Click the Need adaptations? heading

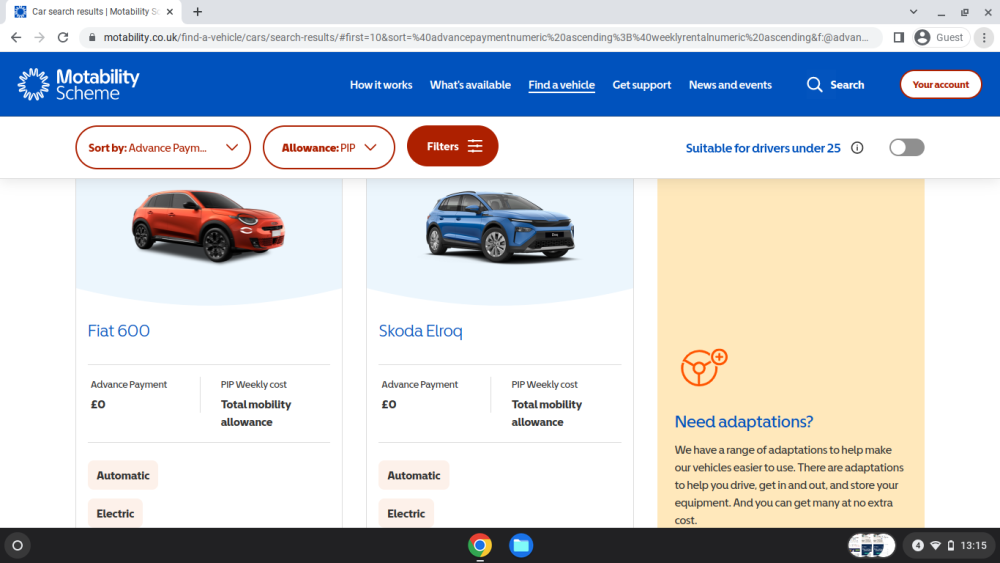pos(744,421)
